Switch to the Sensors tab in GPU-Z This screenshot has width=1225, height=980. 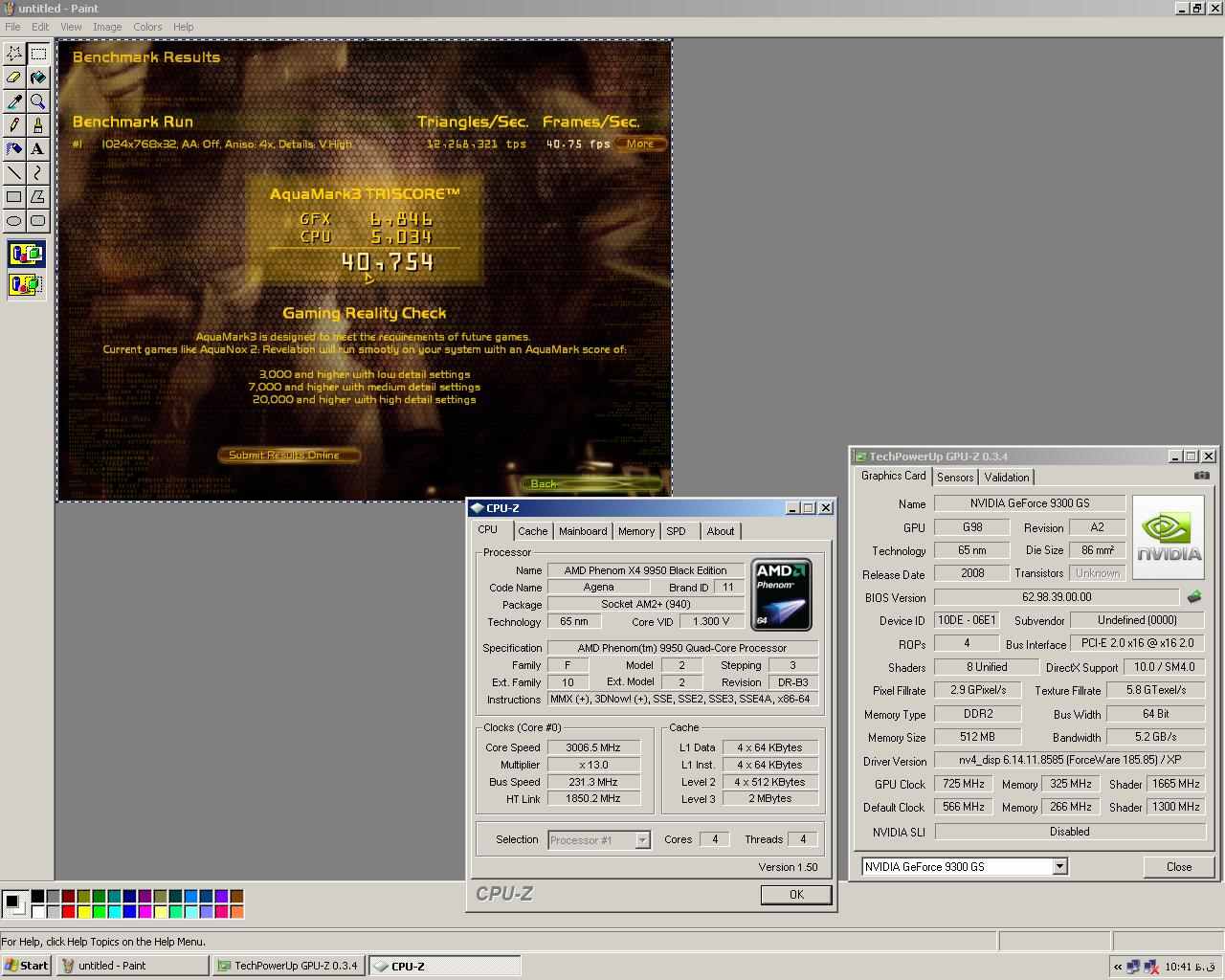[x=955, y=478]
